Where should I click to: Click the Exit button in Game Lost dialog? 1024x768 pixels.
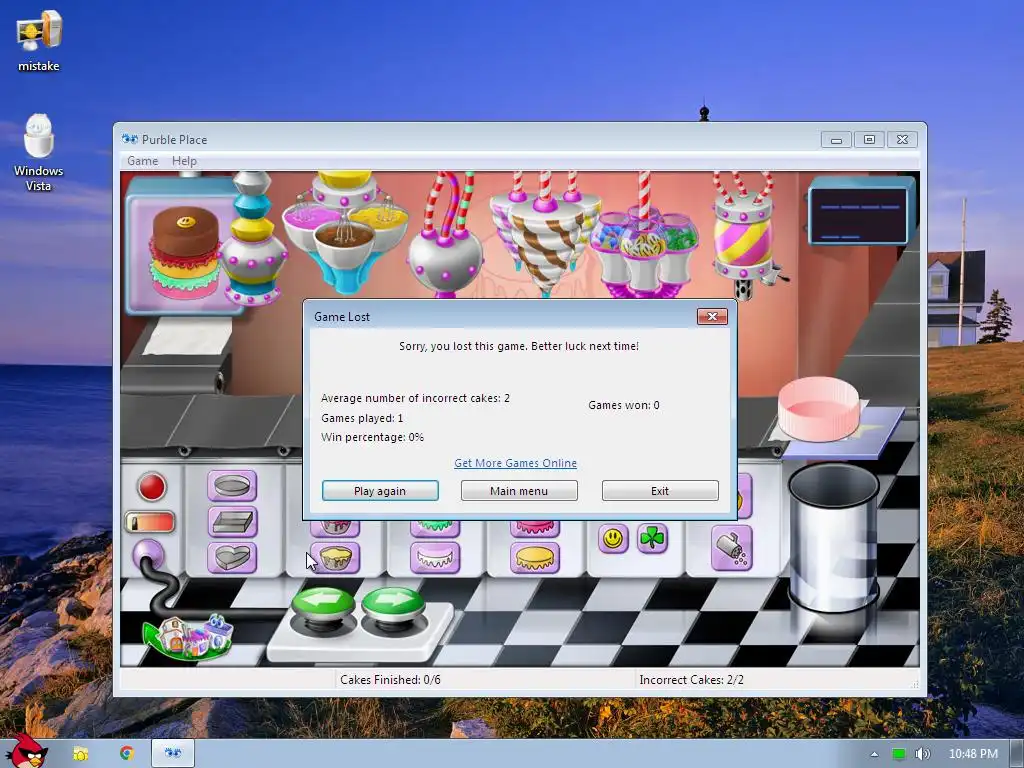point(660,490)
